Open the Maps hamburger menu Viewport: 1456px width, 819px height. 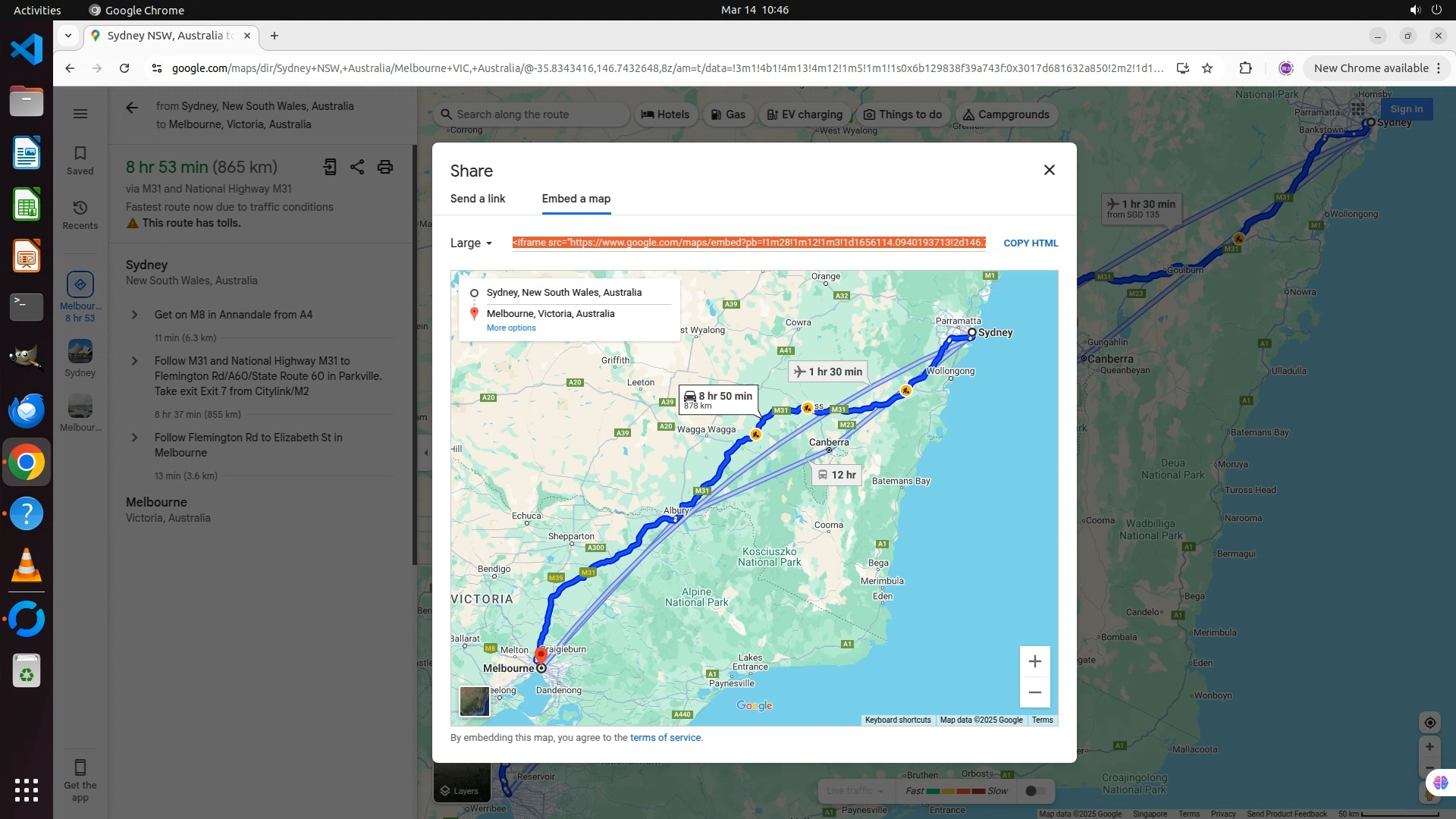pos(80,114)
